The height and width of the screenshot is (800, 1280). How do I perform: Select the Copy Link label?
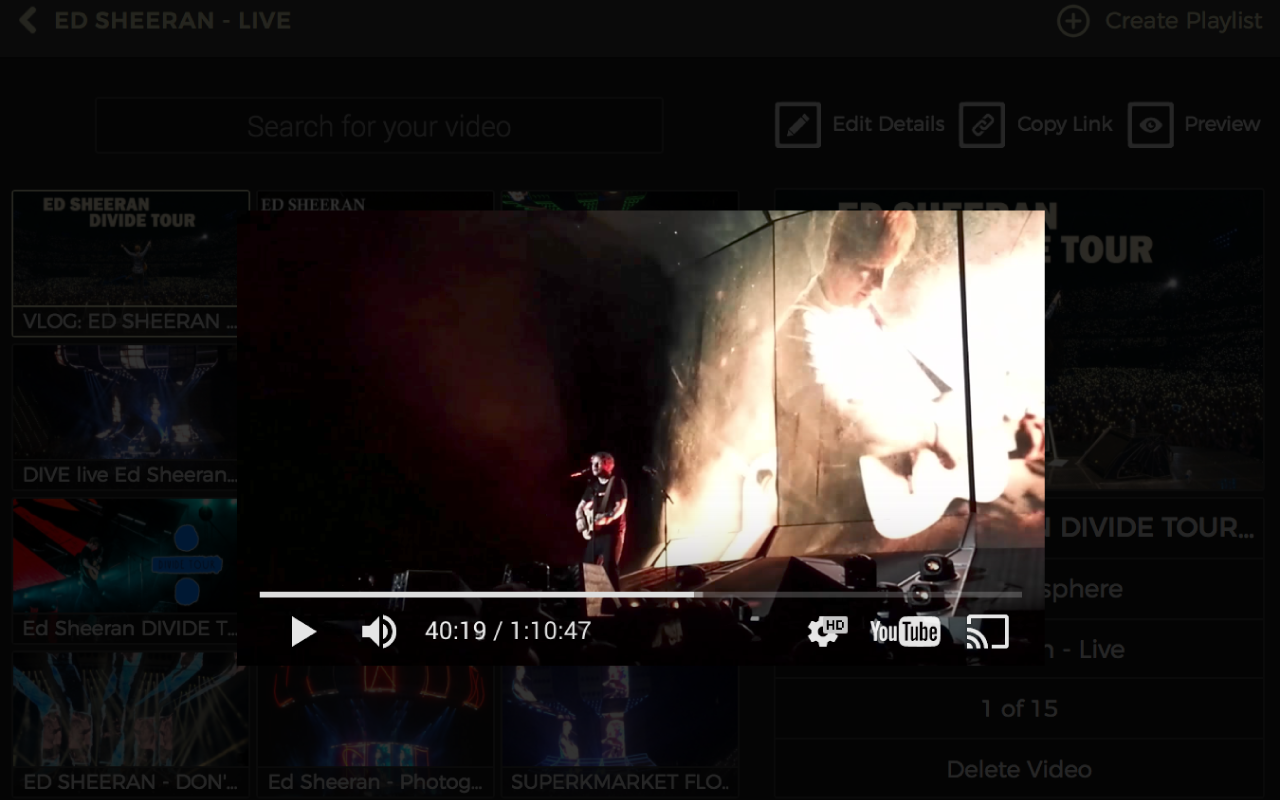point(1064,124)
